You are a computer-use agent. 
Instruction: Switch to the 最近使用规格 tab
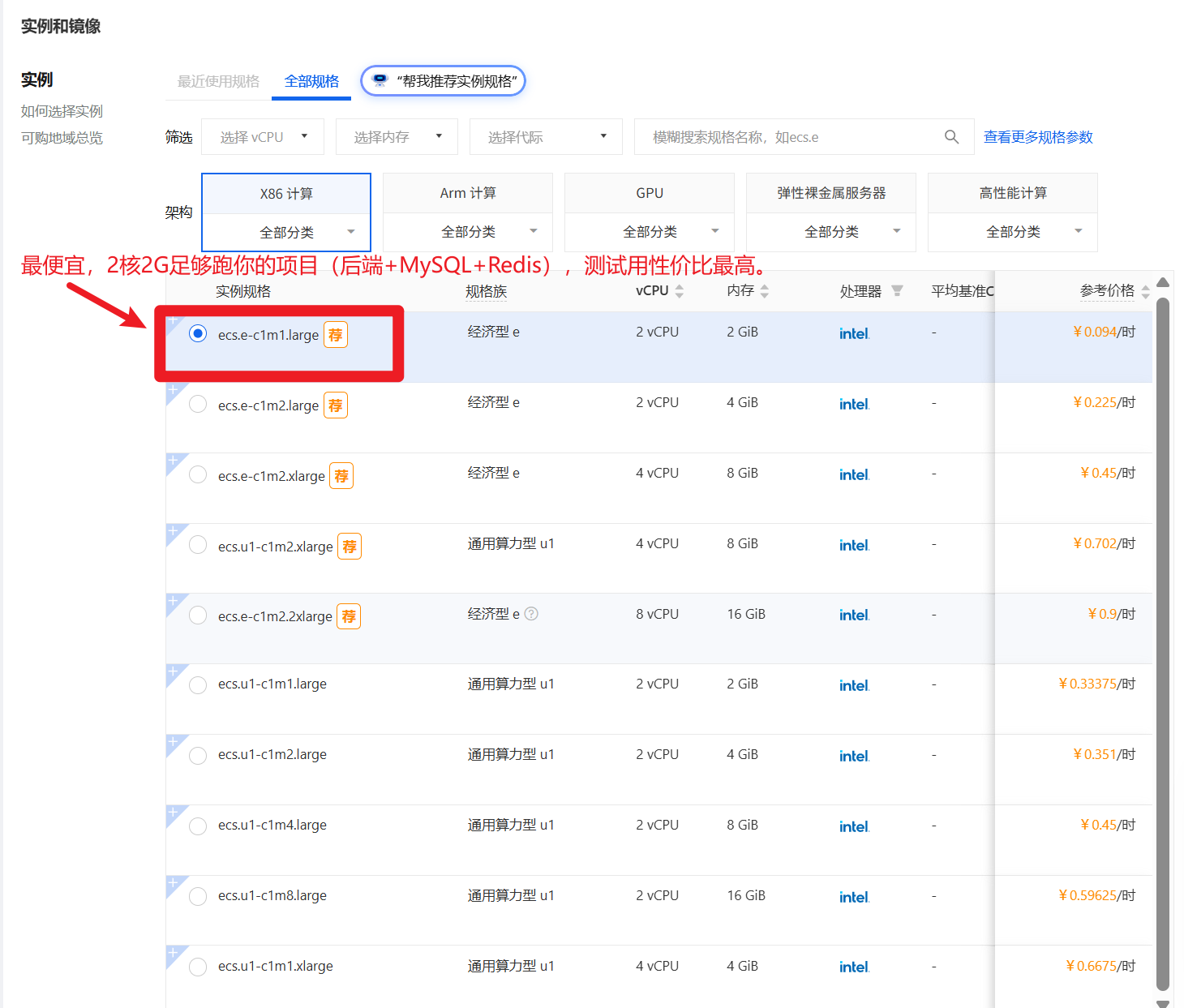217,81
